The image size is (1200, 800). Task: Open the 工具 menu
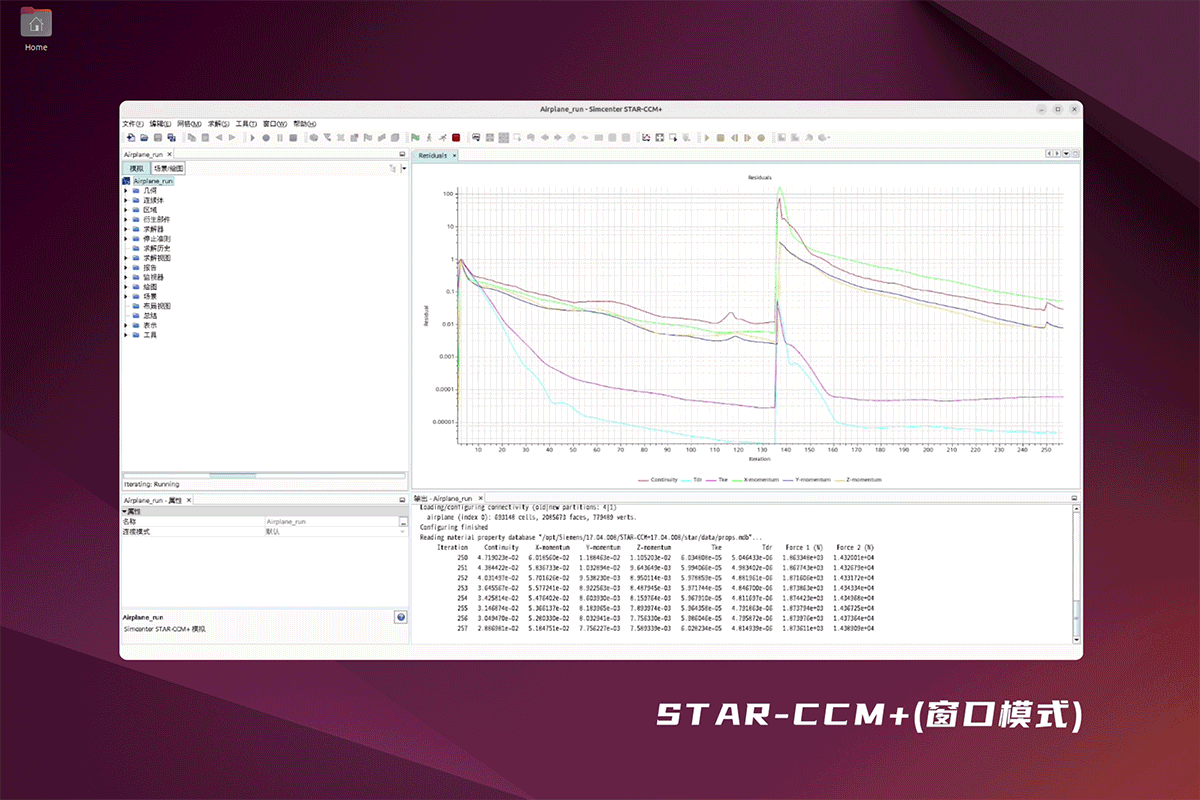(246, 123)
